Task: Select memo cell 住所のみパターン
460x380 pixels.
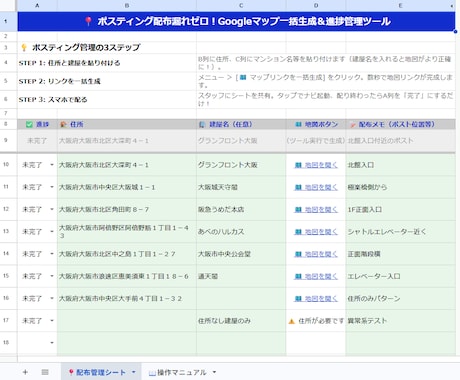Action: click(x=400, y=298)
